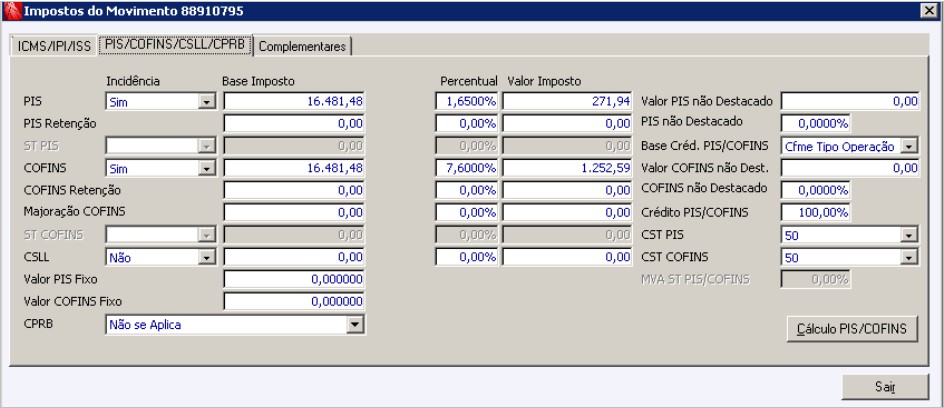Screen dimensions: 944x408
Task: Click the Crédito PIS/COFINS field 100,00%
Action: click(x=816, y=213)
